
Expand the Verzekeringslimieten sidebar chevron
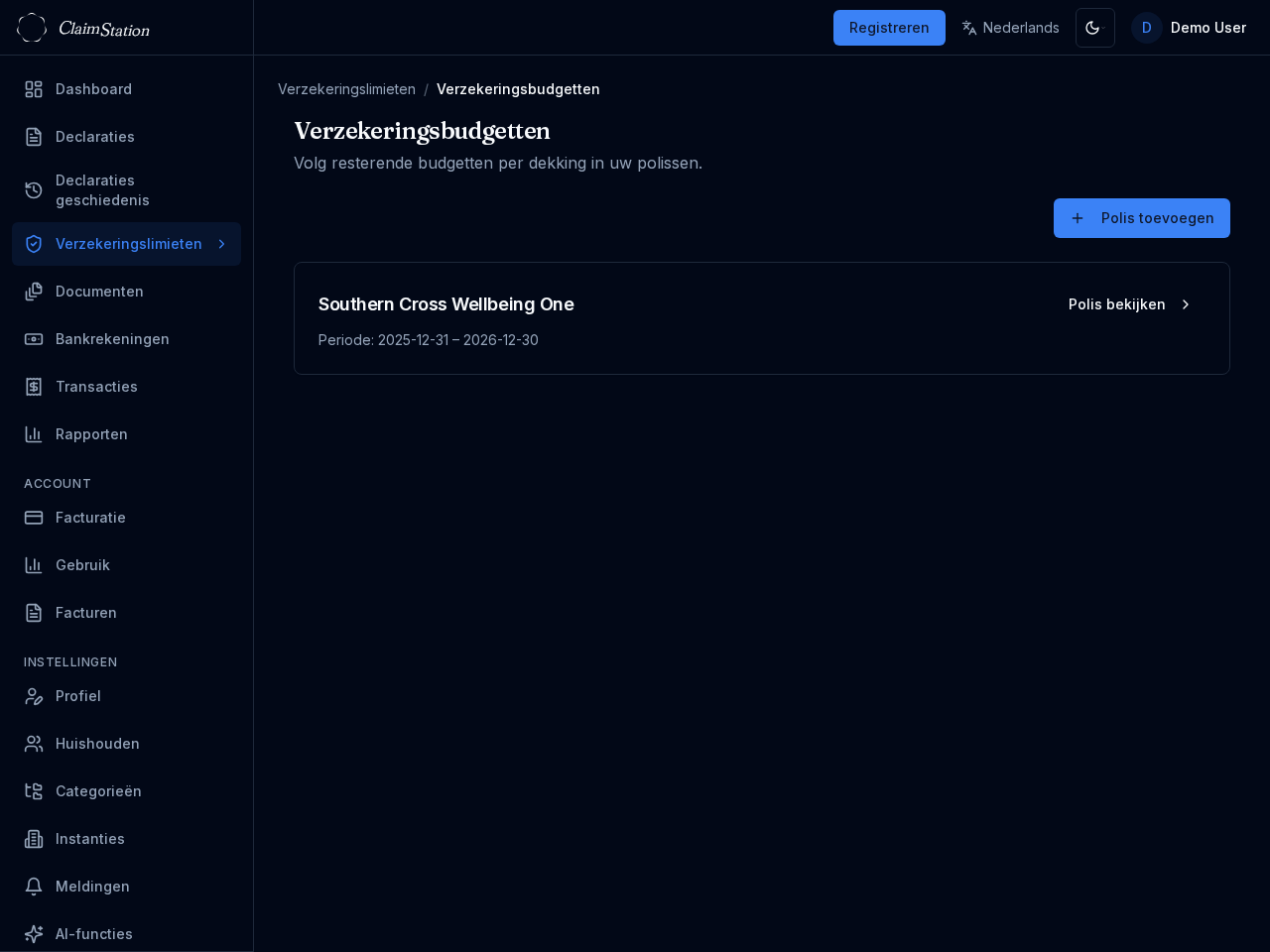point(221,244)
